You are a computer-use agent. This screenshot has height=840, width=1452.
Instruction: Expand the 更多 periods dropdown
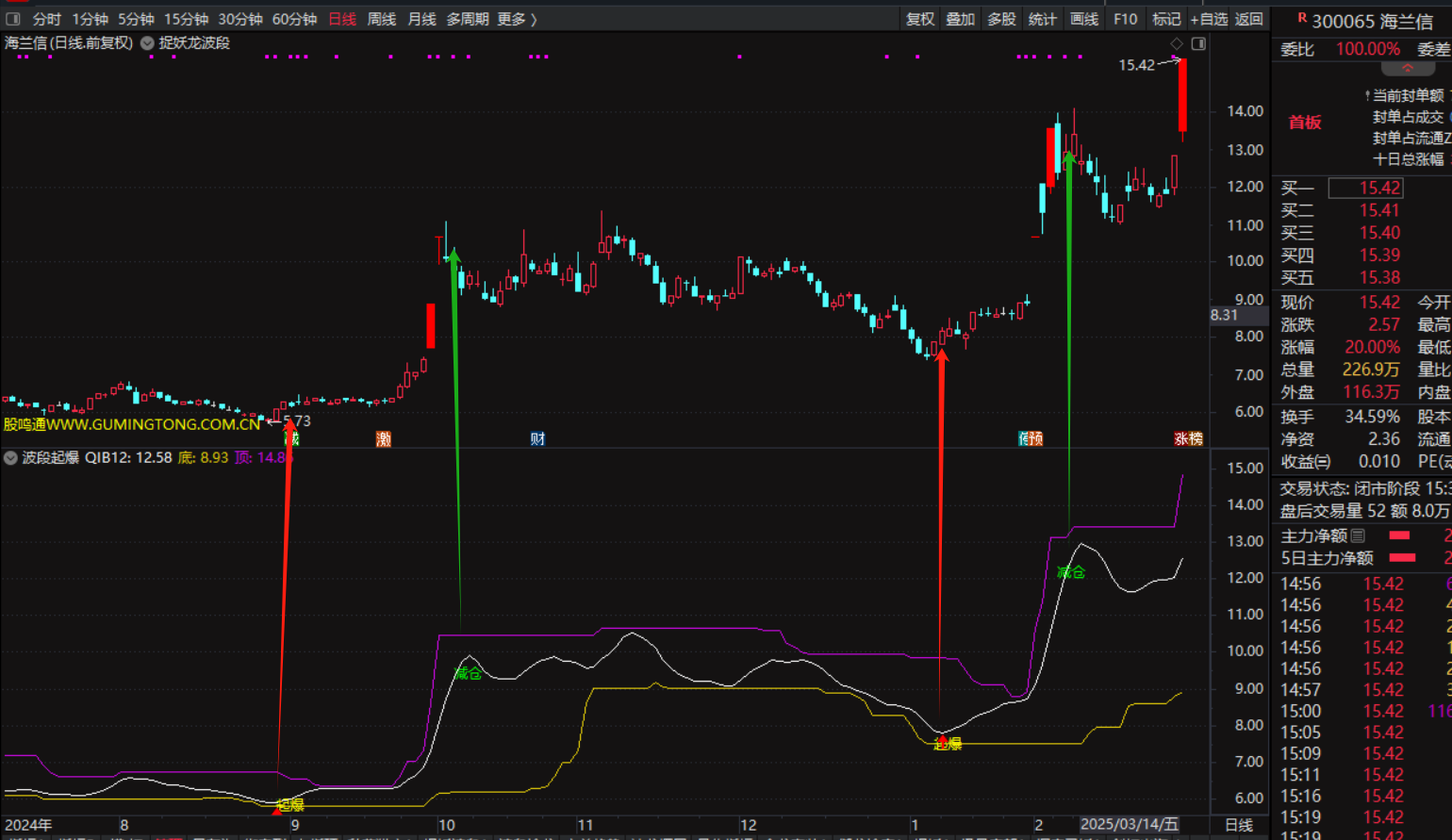tap(517, 19)
